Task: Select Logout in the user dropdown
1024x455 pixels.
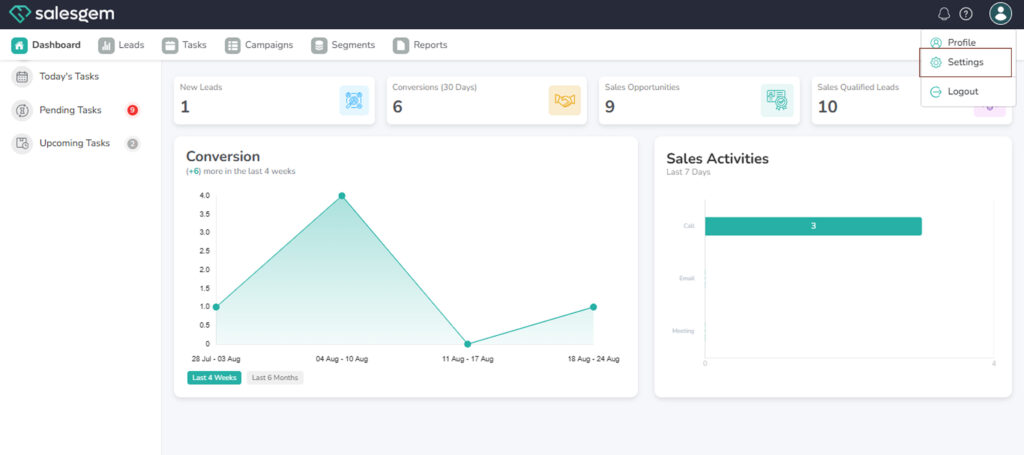Action: pyautogui.click(x=962, y=92)
